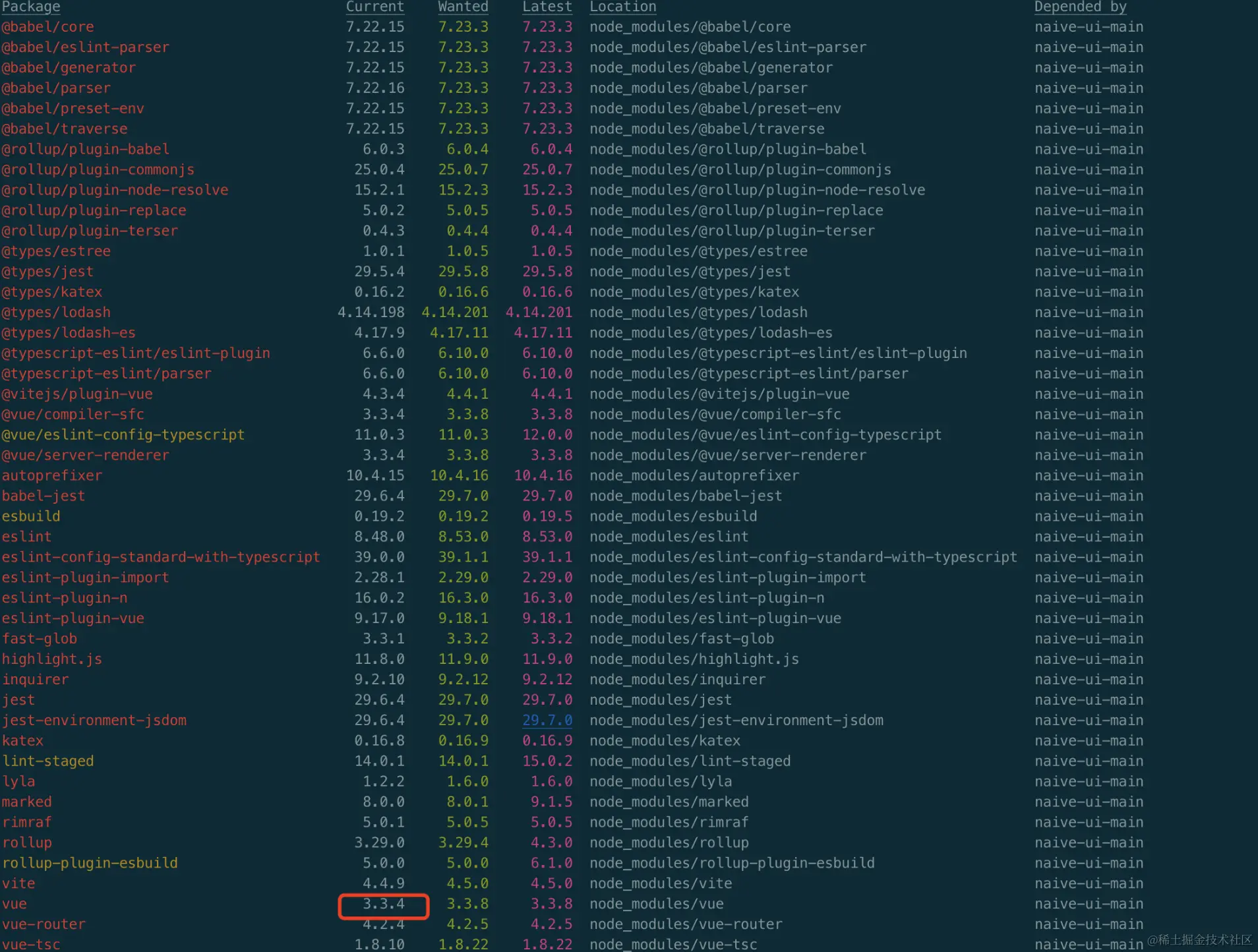This screenshot has width=1258, height=952.
Task: Select the Wanted column header
Action: click(463, 7)
